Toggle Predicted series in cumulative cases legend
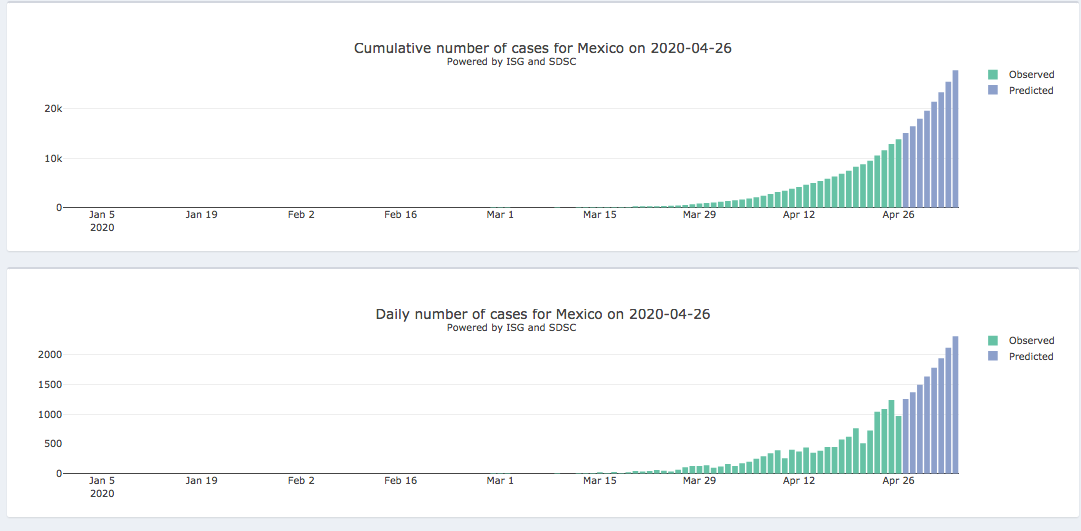The height and width of the screenshot is (531, 1081). point(1030,91)
